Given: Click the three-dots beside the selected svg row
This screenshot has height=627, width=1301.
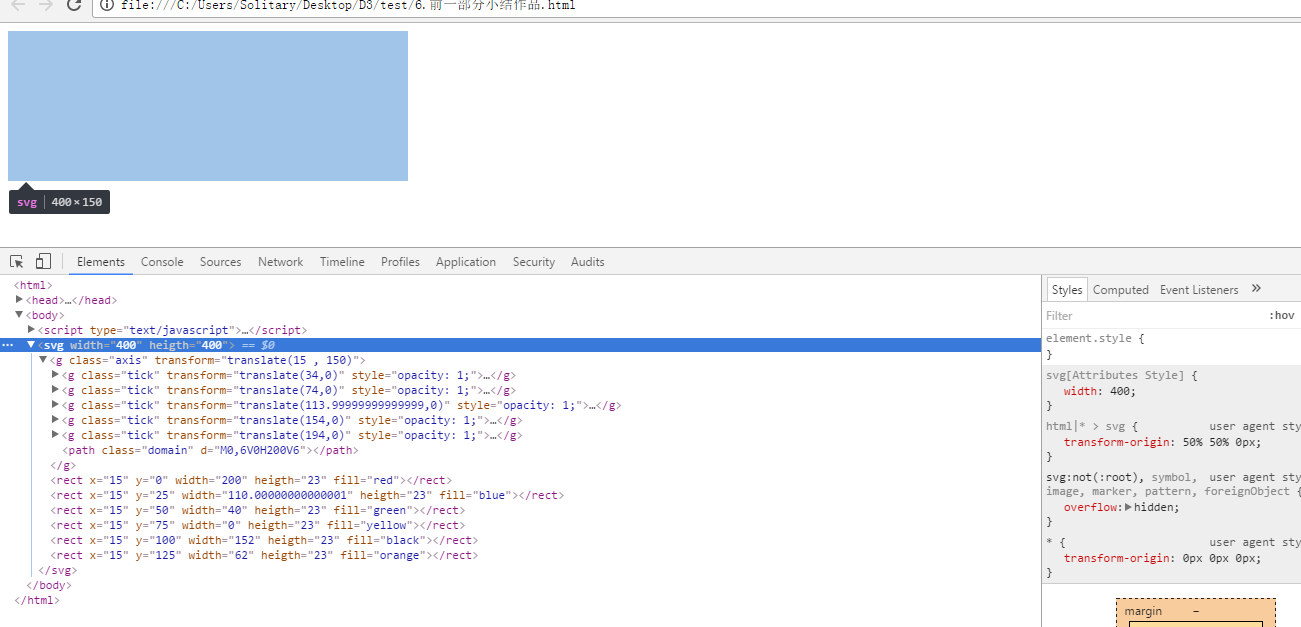Looking at the screenshot, I should point(8,345).
